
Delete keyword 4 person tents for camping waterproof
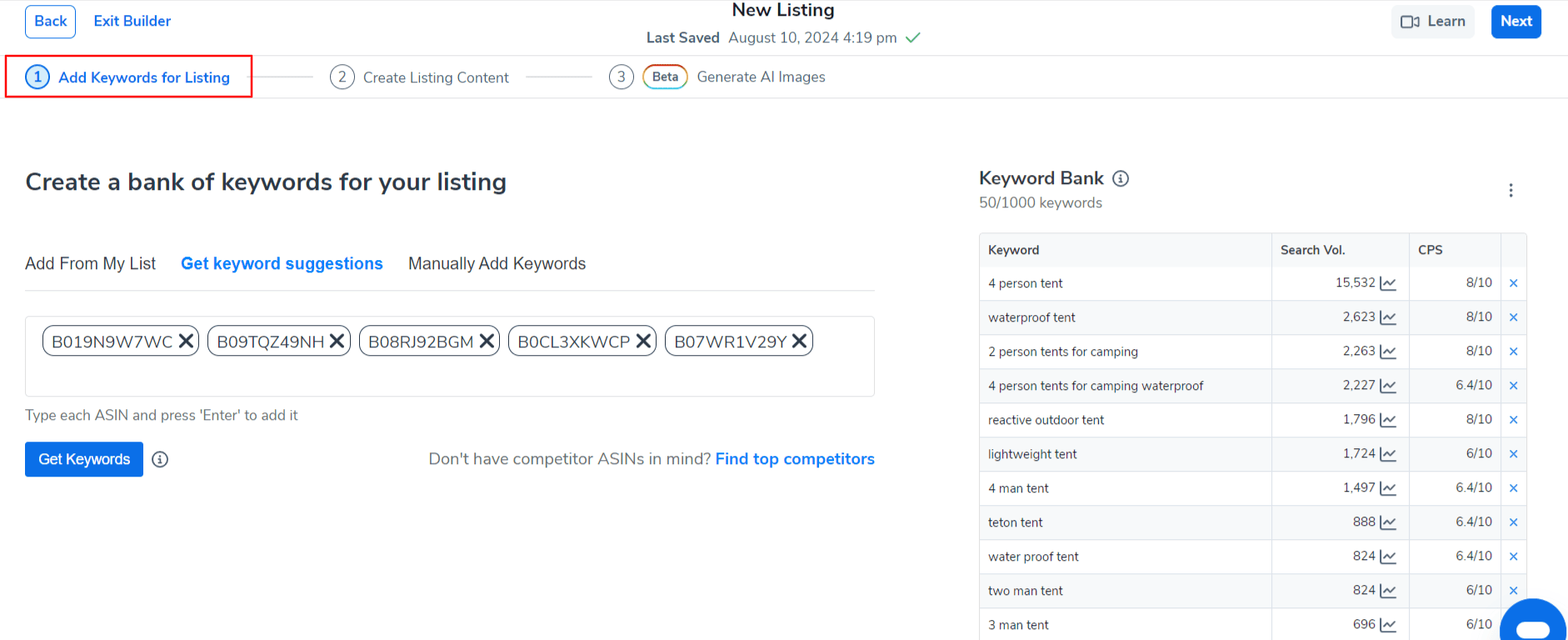point(1514,386)
